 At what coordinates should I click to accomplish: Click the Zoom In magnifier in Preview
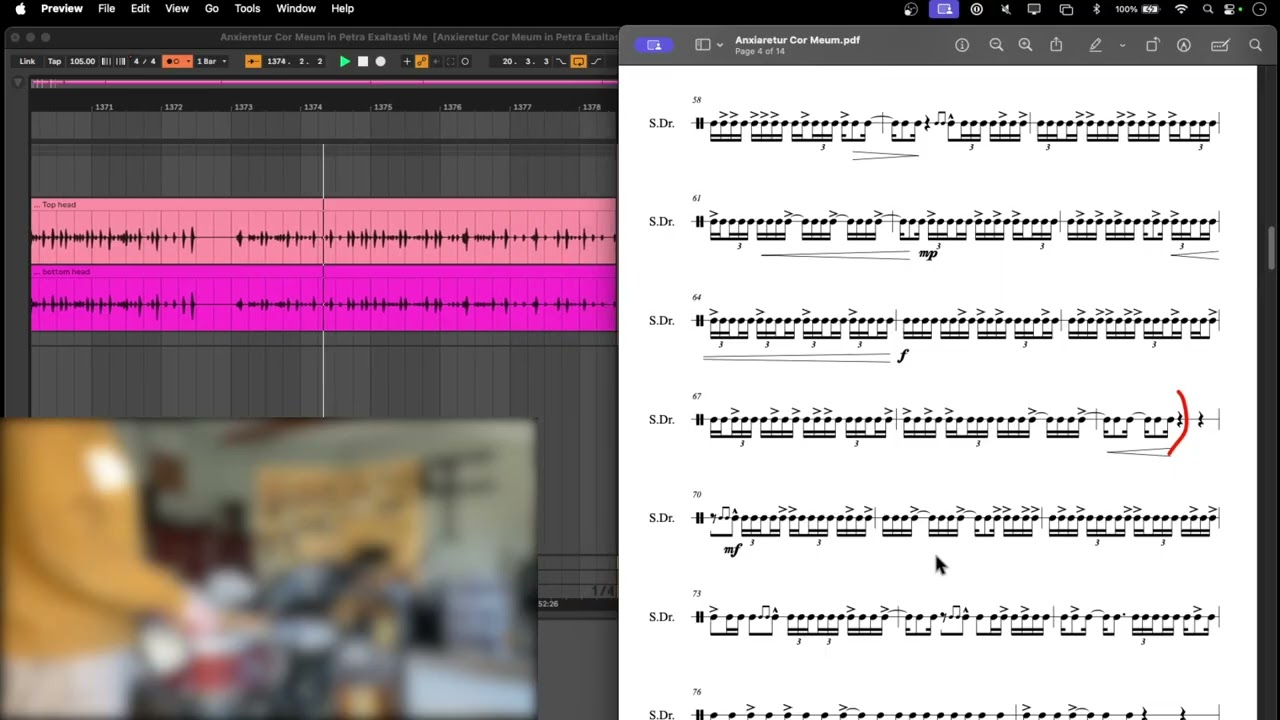point(1025,45)
